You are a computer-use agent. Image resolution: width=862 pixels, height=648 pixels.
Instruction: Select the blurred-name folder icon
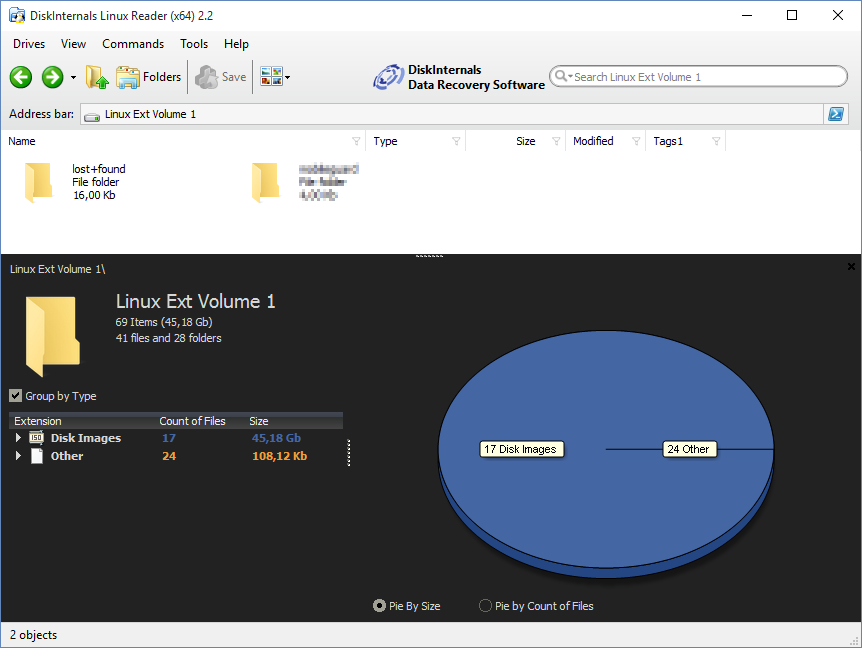coord(266,182)
